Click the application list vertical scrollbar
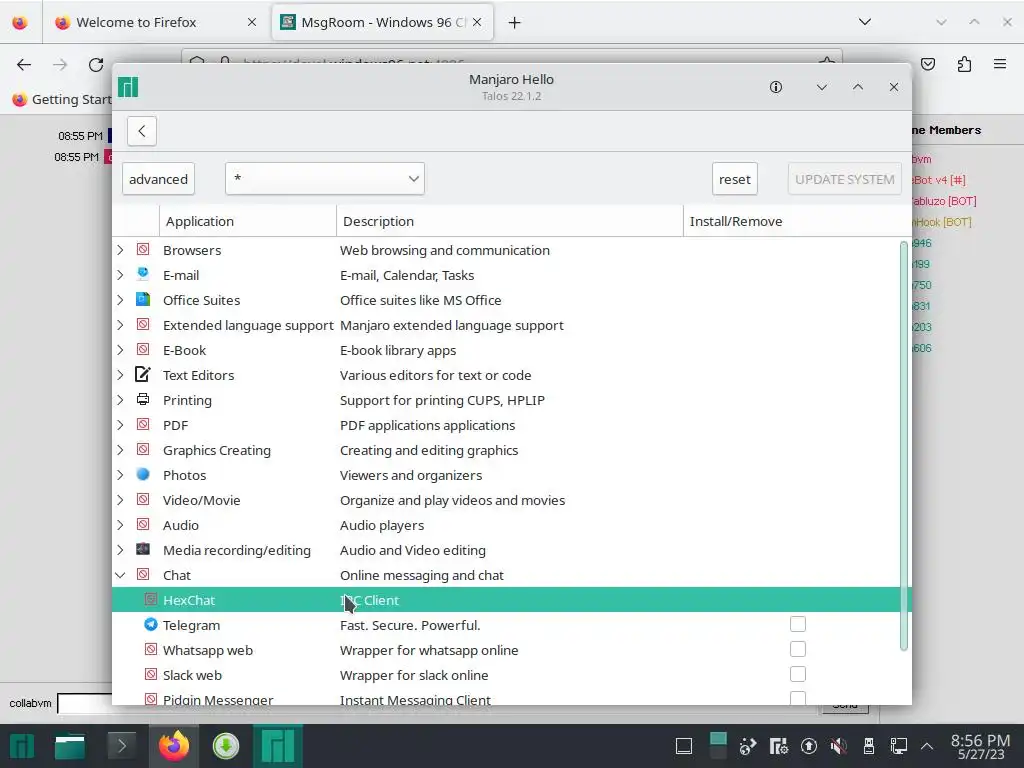Screen dimensions: 1024x768 pyautogui.click(x=904, y=446)
